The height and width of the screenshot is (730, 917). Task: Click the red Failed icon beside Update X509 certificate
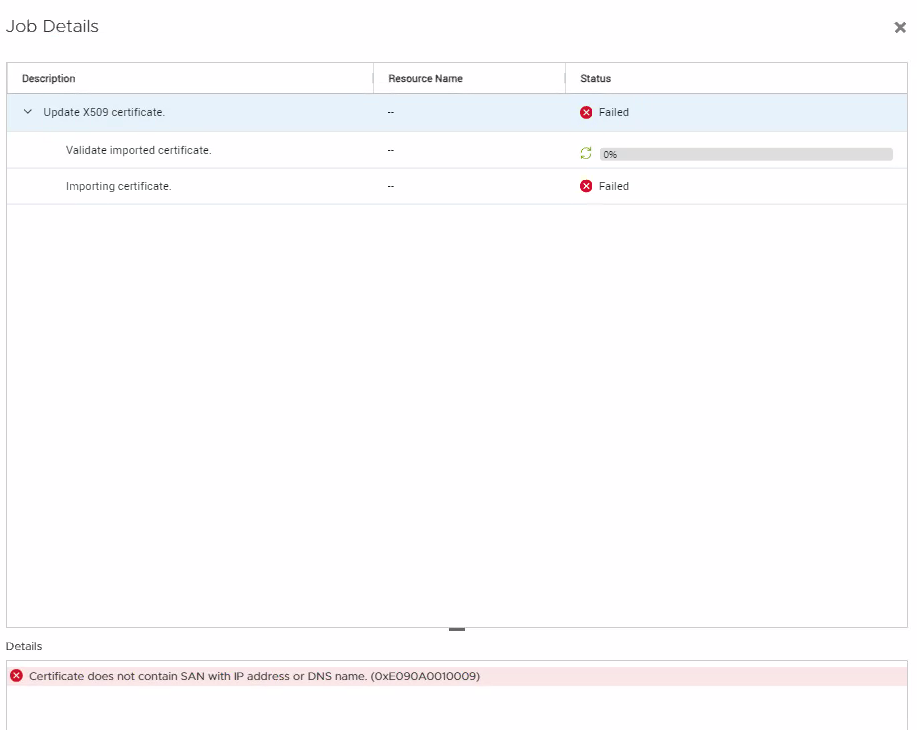pos(586,112)
